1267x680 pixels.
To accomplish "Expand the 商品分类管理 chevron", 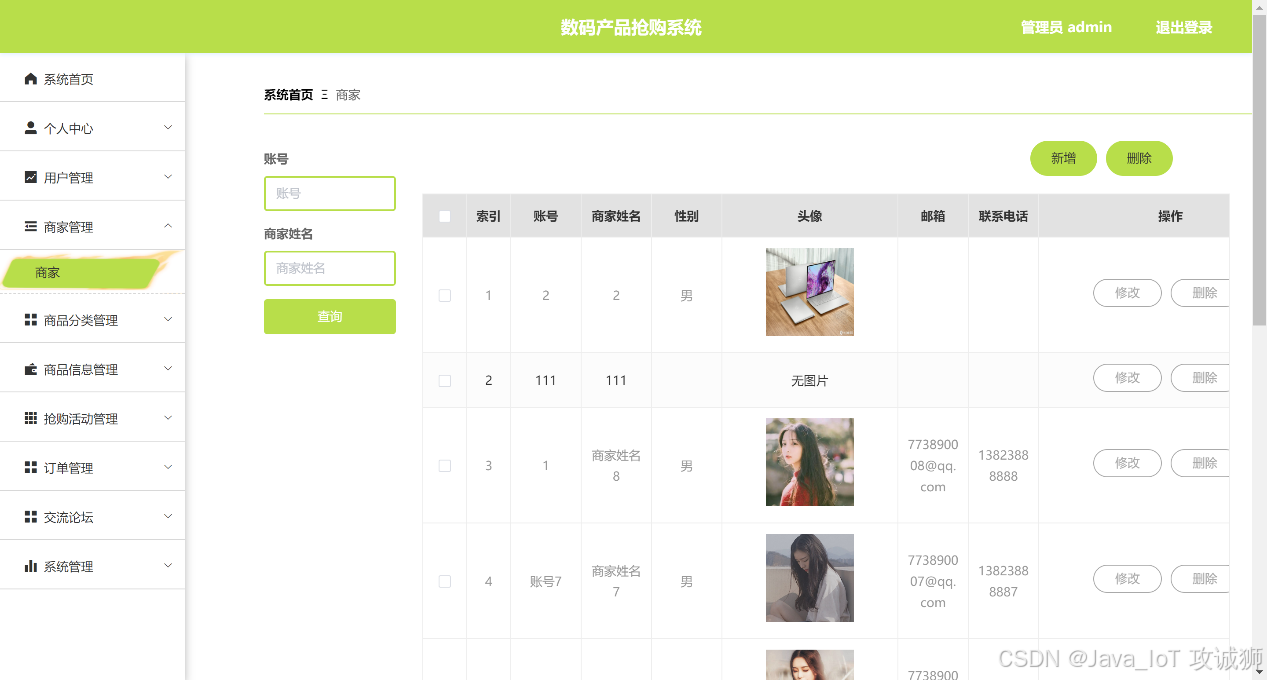I will (x=168, y=320).
